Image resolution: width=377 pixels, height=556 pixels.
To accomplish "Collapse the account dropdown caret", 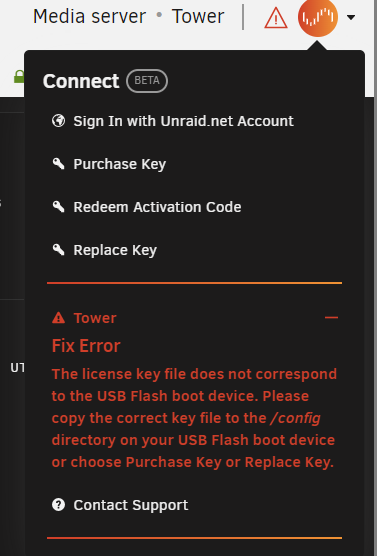I will click(x=351, y=17).
